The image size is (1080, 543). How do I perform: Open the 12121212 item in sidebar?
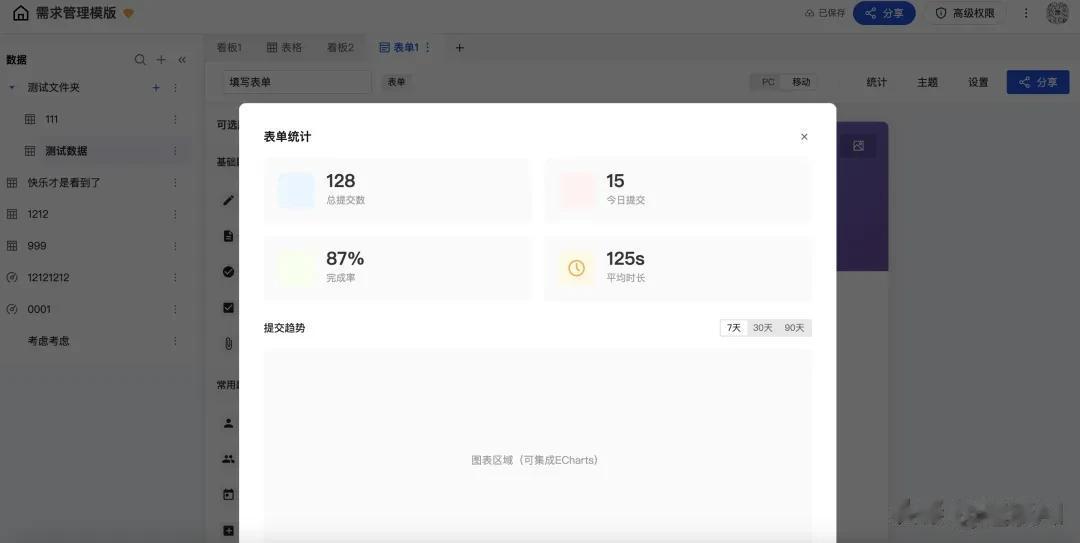tap(48, 278)
